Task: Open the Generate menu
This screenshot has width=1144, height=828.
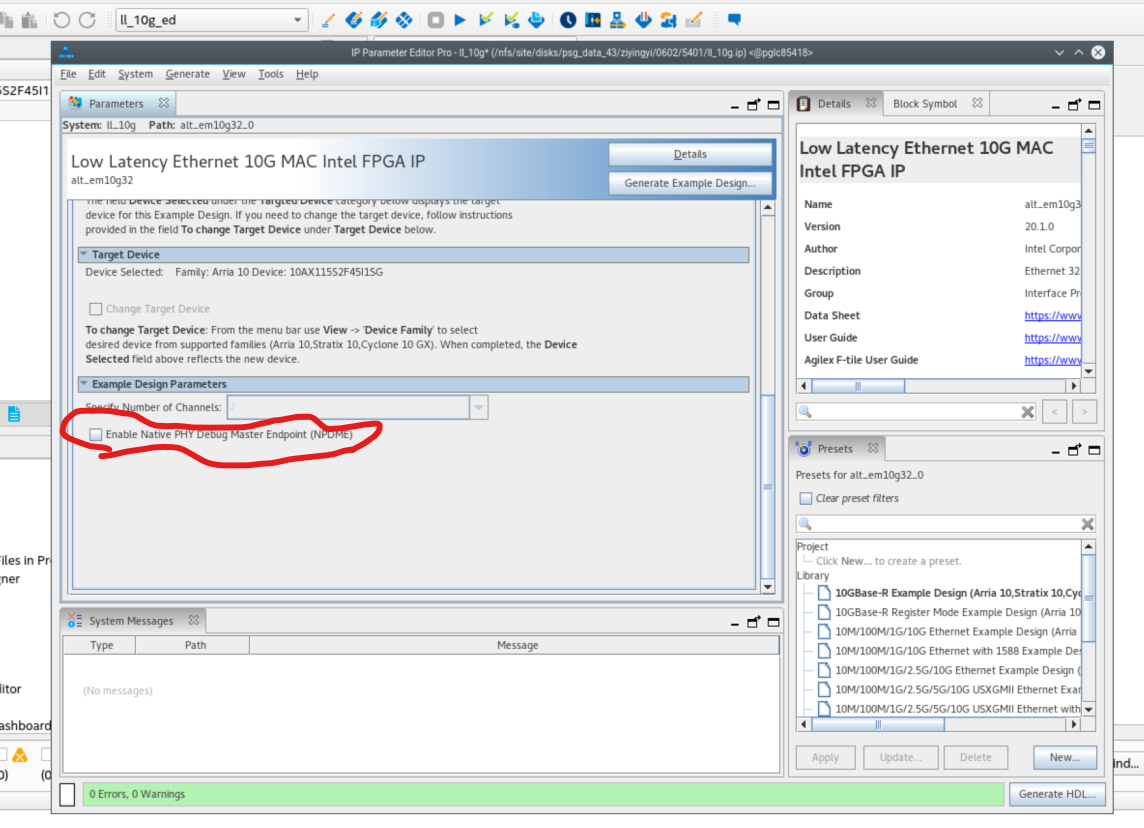Action: (x=188, y=74)
